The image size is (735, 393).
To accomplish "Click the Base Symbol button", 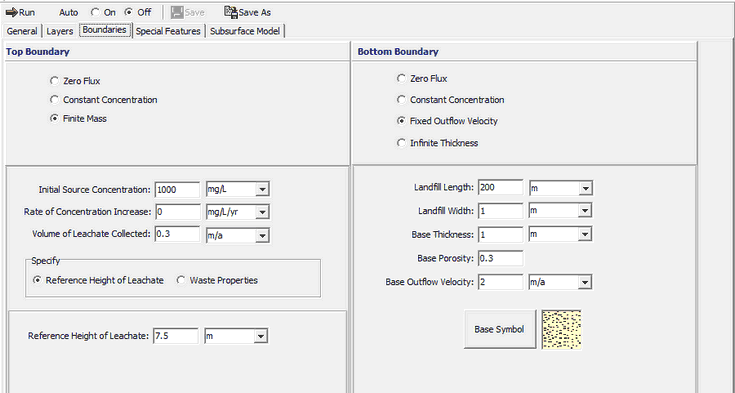I will (500, 329).
